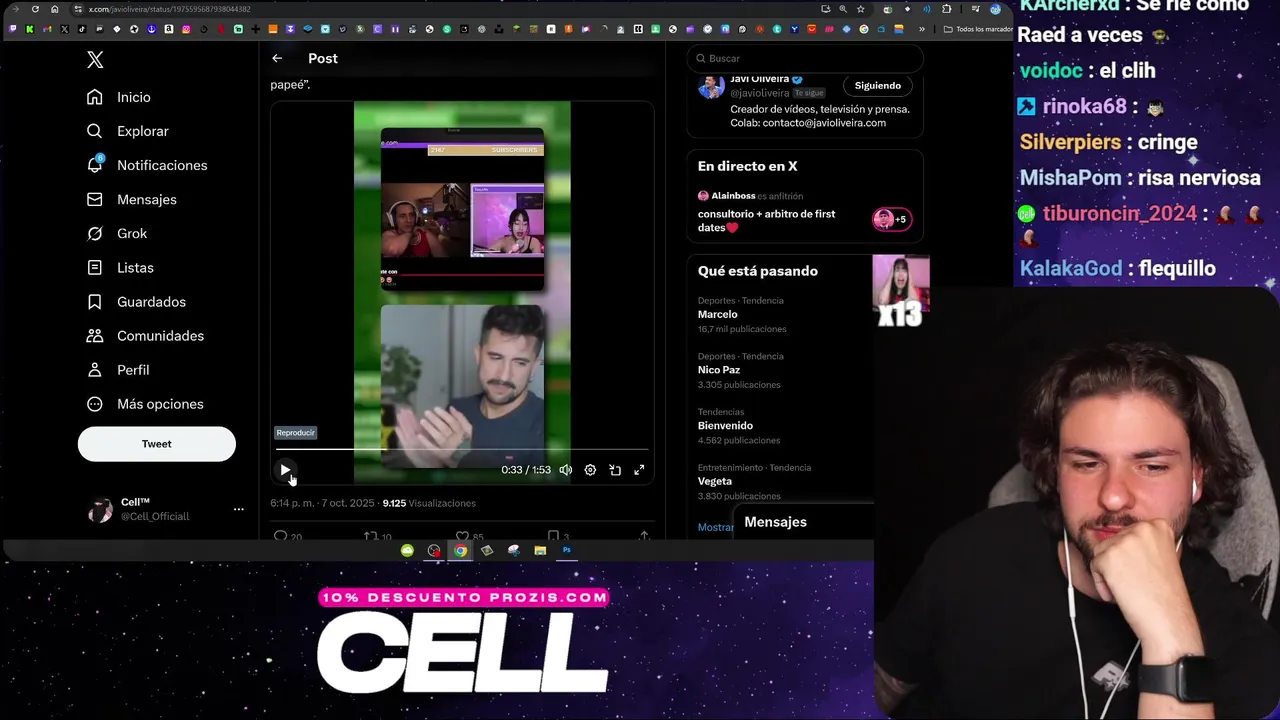Image resolution: width=1280 pixels, height=720 pixels.
Task: Click the Chrome home button
Action: click(x=54, y=9)
